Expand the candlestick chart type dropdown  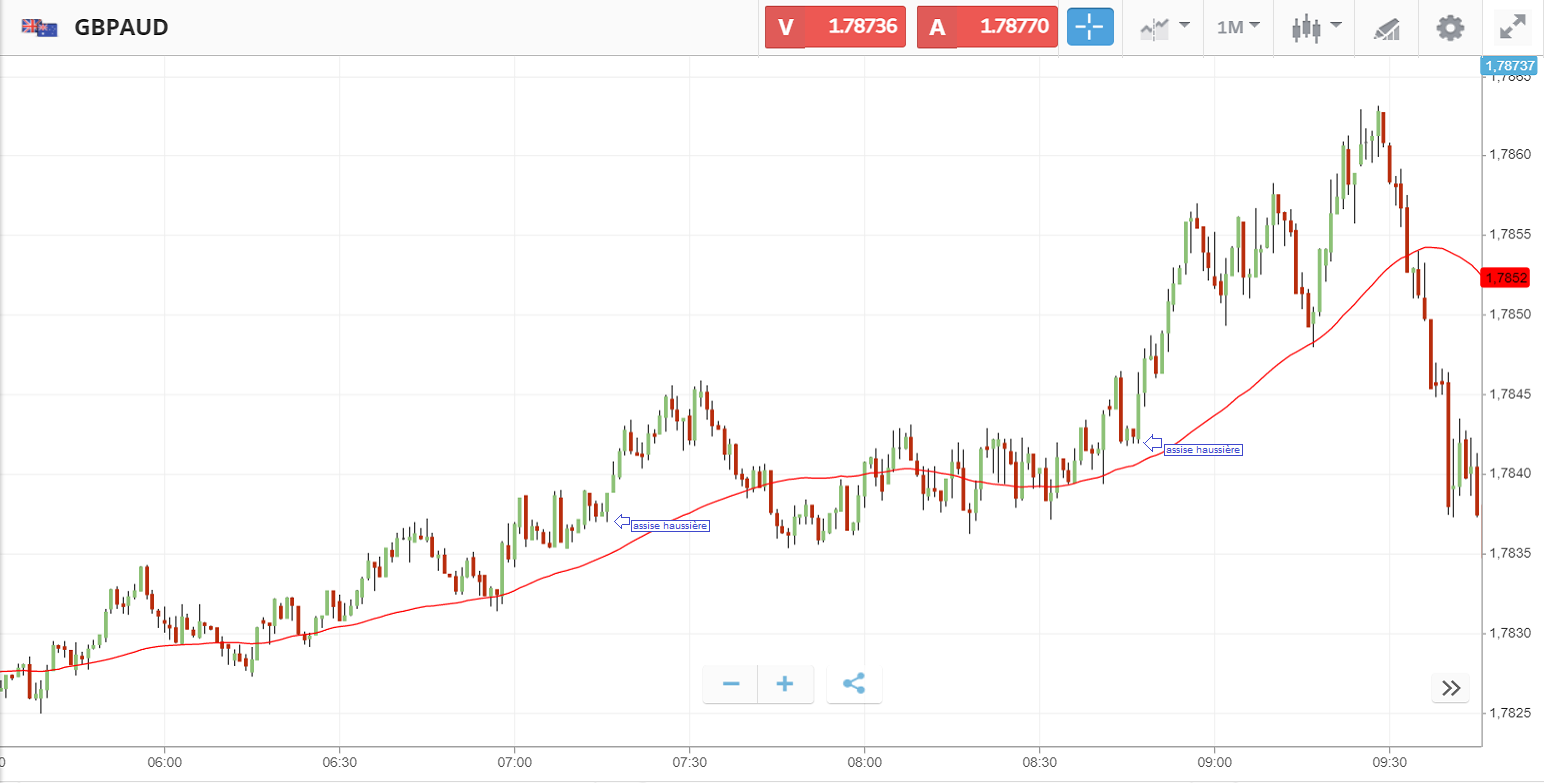click(1313, 27)
